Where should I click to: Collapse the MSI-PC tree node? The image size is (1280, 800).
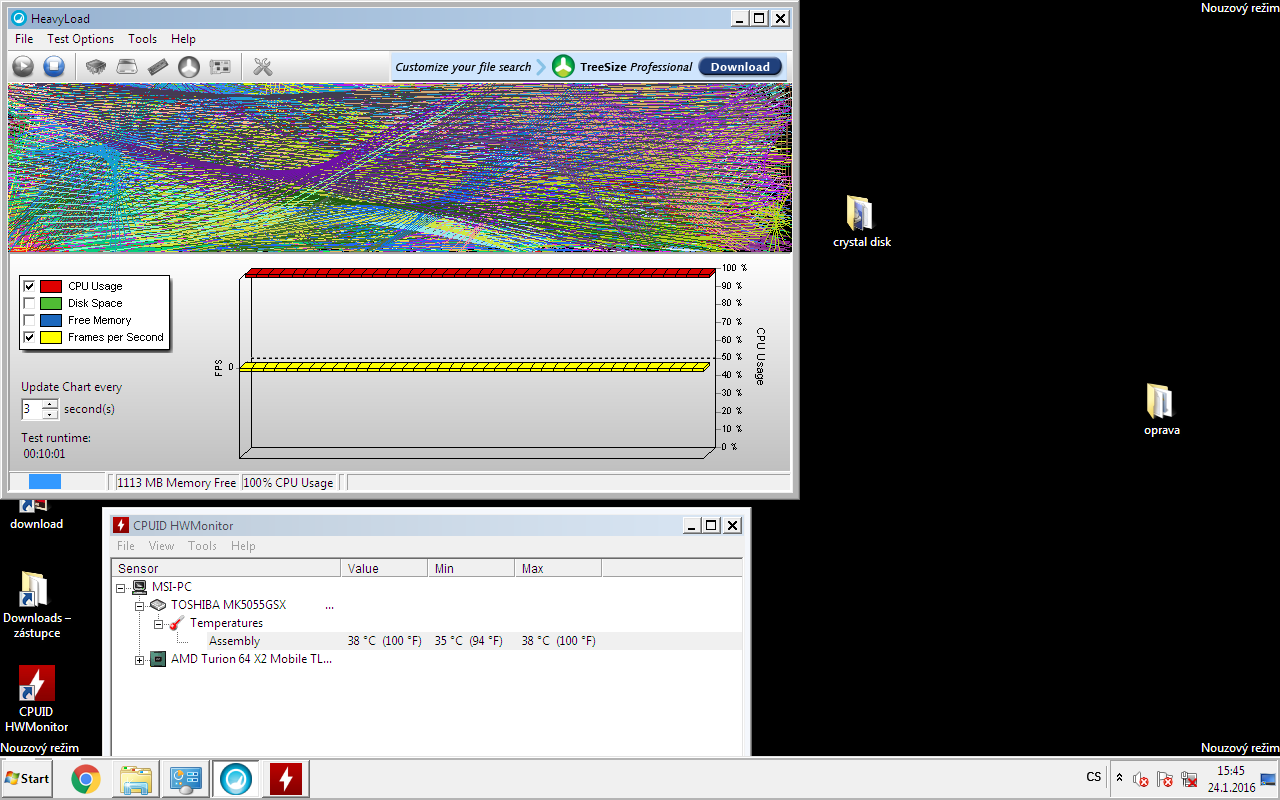(121, 587)
